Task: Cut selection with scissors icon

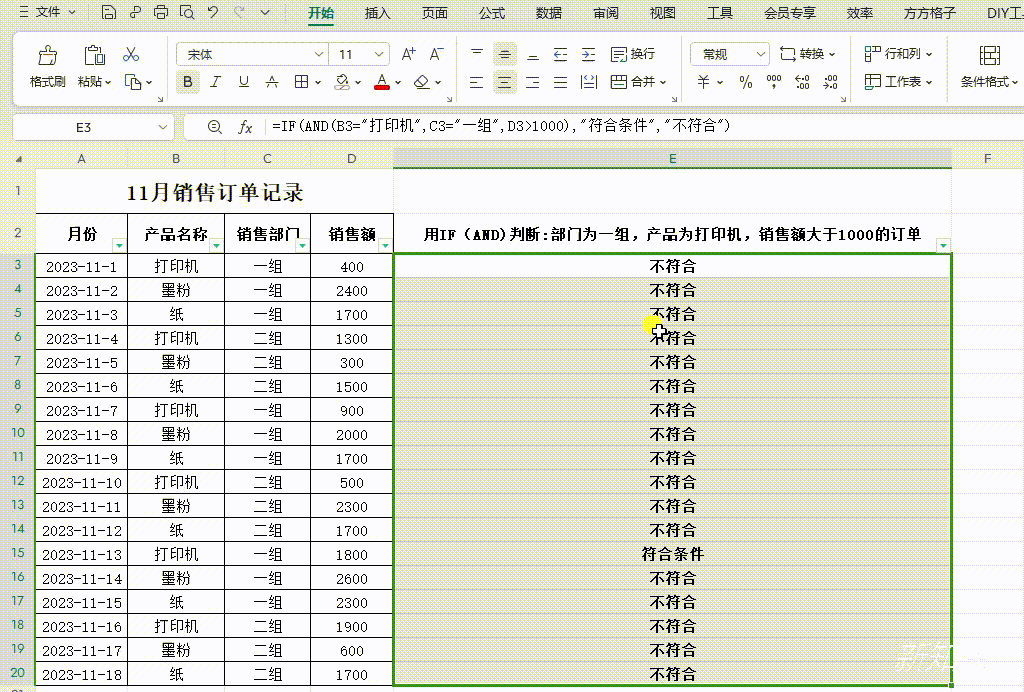Action: (131, 54)
